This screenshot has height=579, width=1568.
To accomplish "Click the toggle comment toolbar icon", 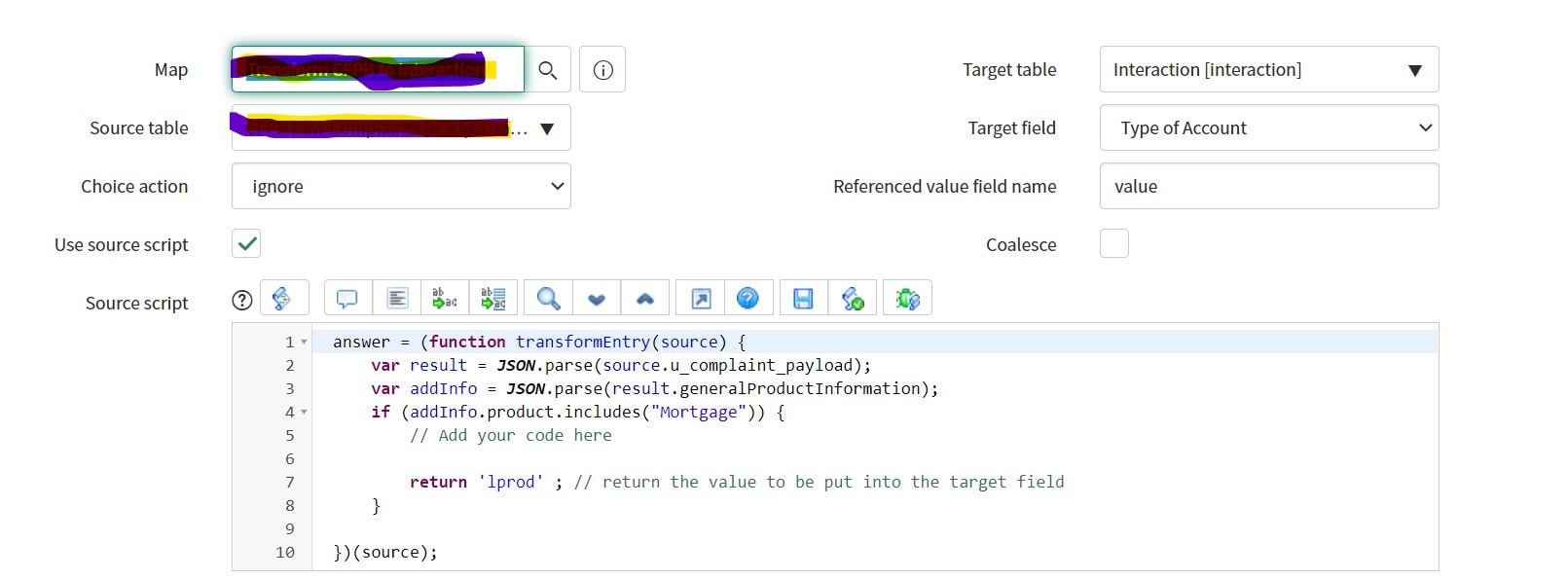I will (347, 298).
